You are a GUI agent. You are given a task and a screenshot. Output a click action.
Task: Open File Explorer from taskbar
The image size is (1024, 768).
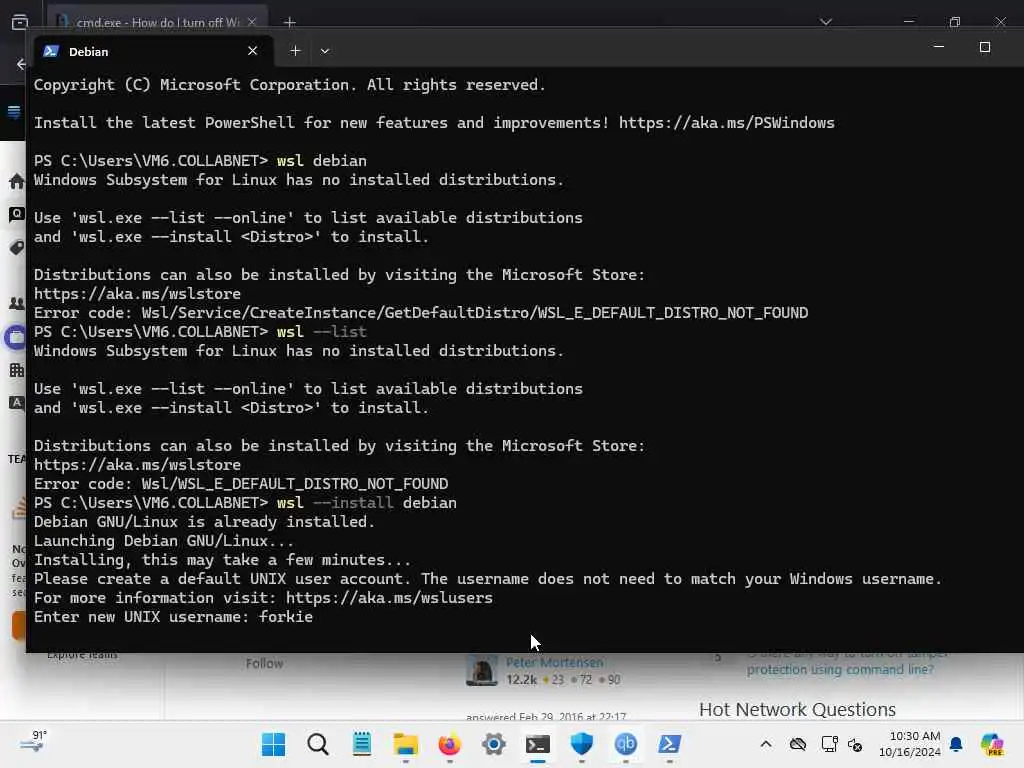click(406, 744)
